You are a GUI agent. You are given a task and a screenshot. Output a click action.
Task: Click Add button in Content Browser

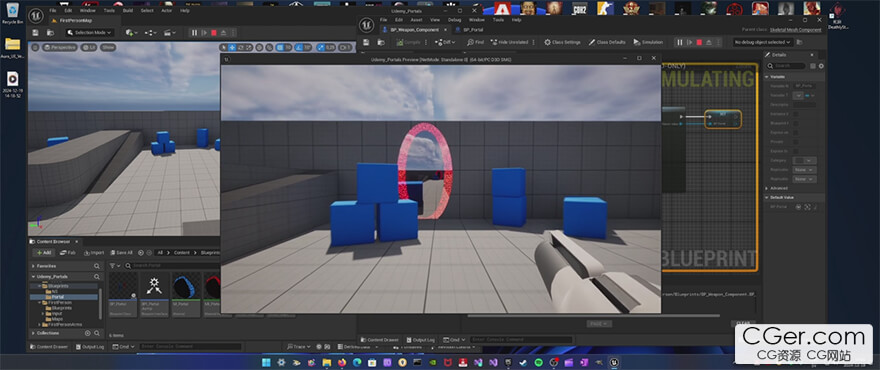[x=43, y=253]
